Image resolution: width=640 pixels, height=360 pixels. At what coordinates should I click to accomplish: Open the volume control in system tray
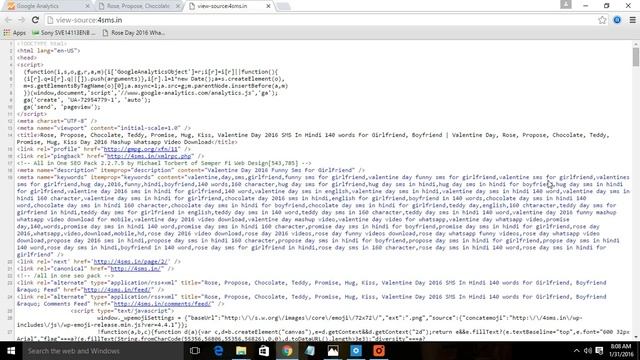click(x=588, y=351)
